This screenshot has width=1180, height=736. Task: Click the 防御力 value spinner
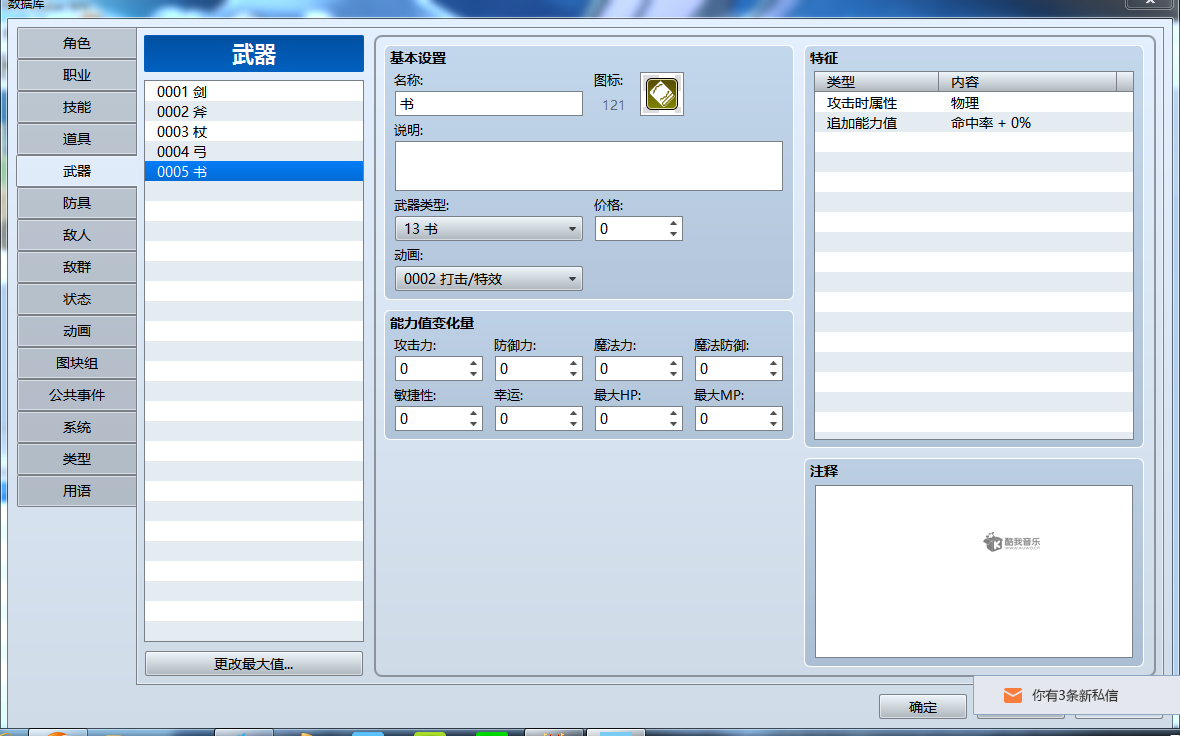point(538,369)
